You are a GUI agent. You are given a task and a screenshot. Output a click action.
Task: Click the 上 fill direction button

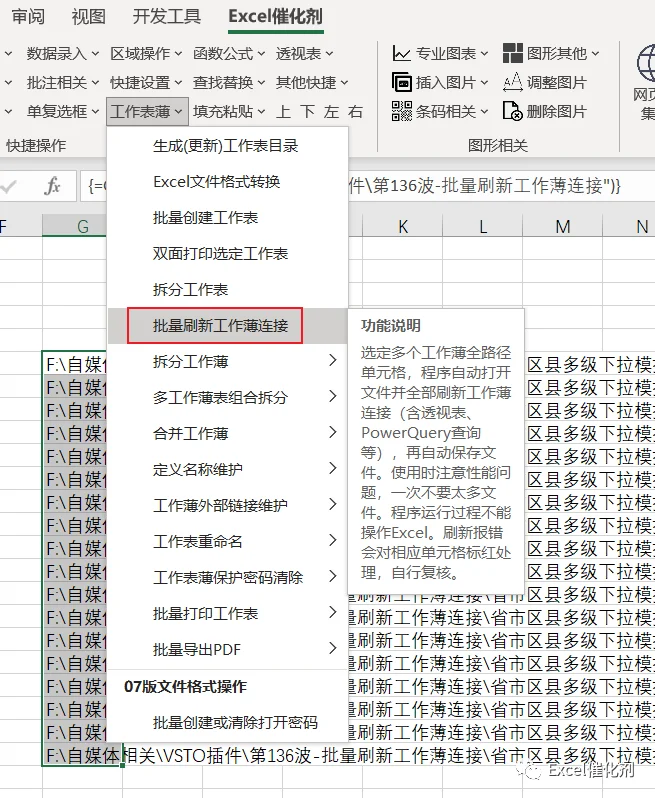(283, 111)
